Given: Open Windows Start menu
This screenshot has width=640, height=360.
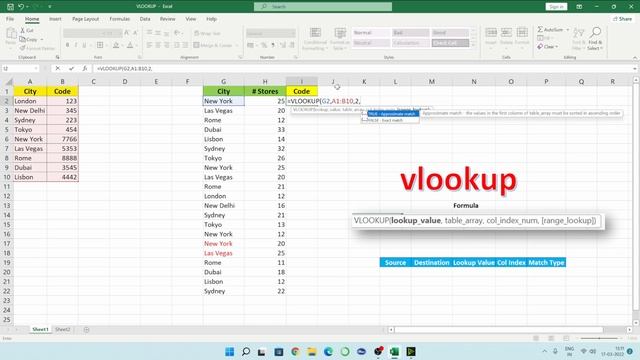Looking at the screenshot, I should [229, 351].
